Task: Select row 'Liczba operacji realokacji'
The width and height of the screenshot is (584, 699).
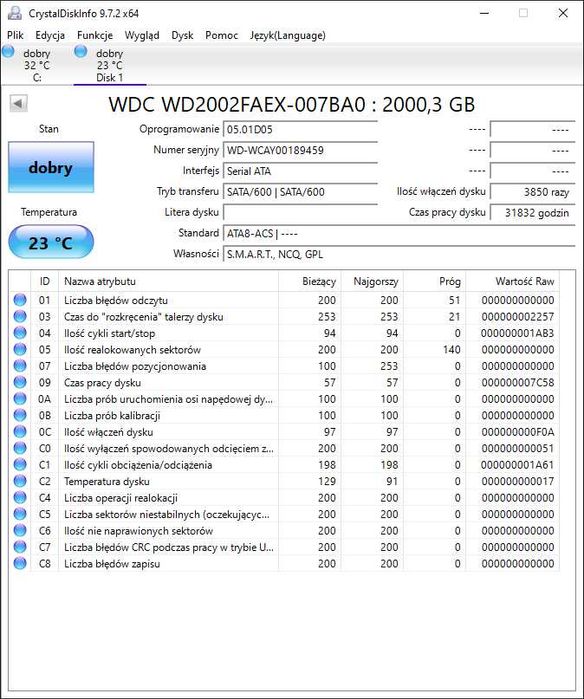Action: pyautogui.click(x=284, y=498)
